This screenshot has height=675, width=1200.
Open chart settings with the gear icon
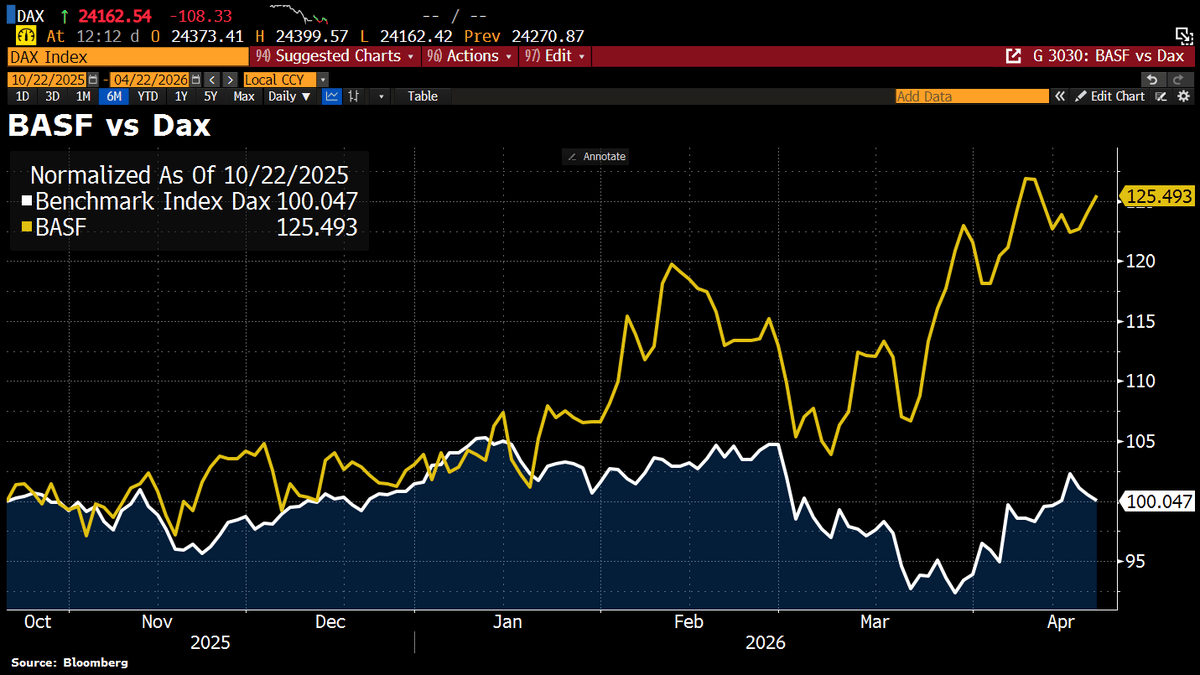[x=1184, y=96]
